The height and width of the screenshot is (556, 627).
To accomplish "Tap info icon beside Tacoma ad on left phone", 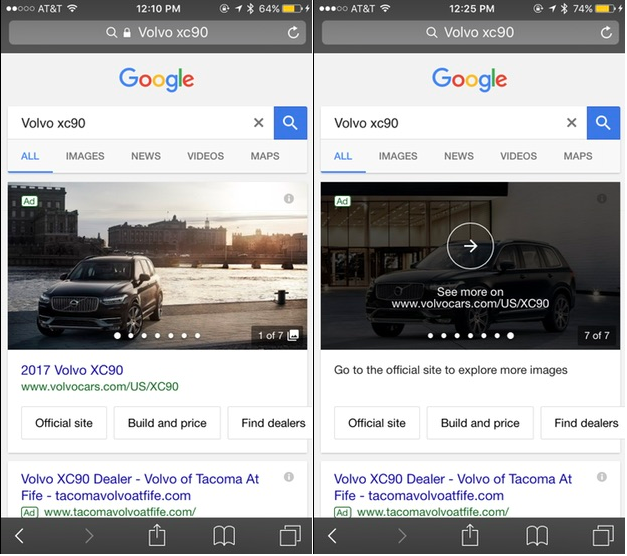I will pyautogui.click(x=289, y=477).
